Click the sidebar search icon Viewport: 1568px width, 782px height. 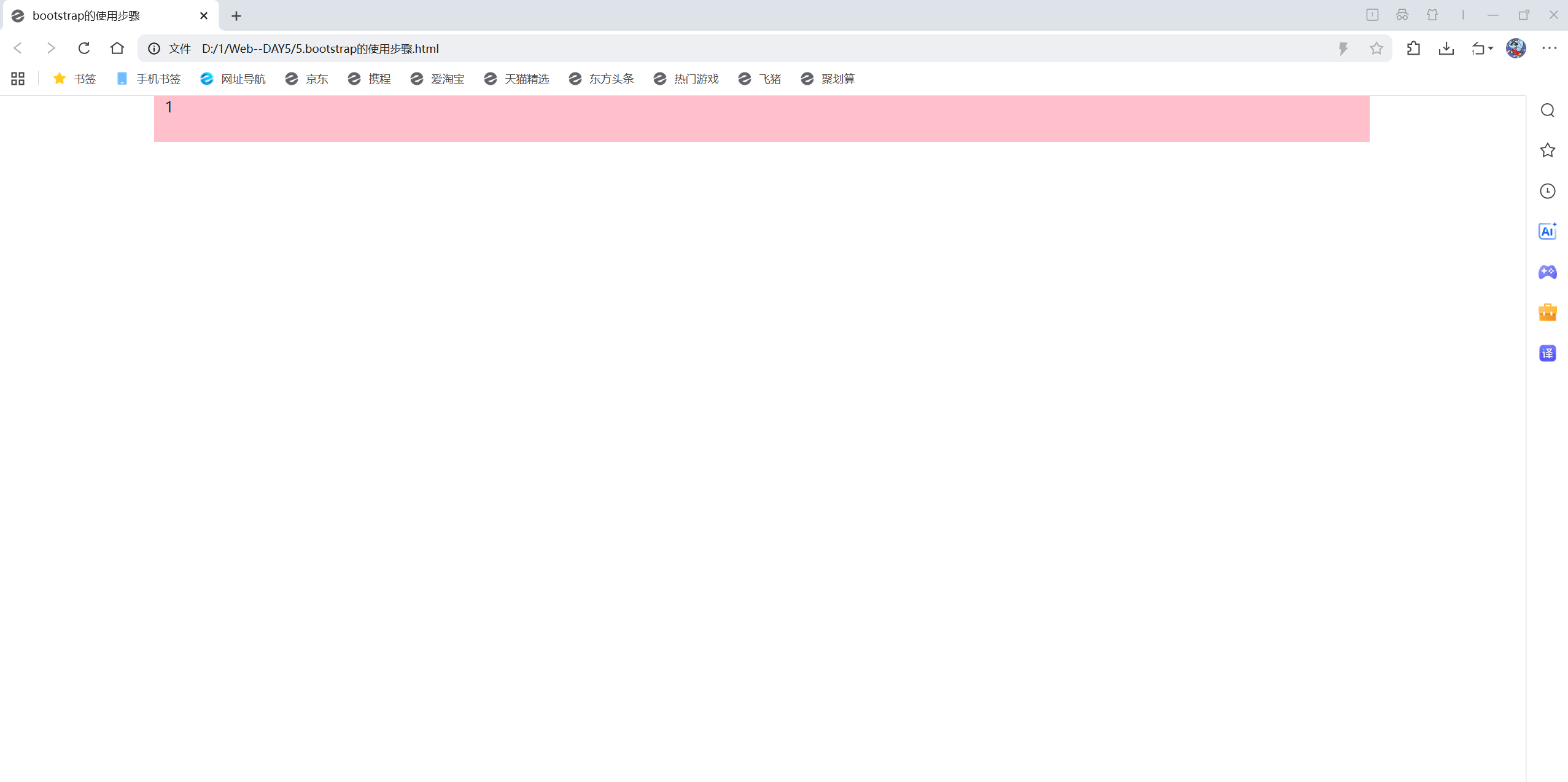tap(1547, 110)
